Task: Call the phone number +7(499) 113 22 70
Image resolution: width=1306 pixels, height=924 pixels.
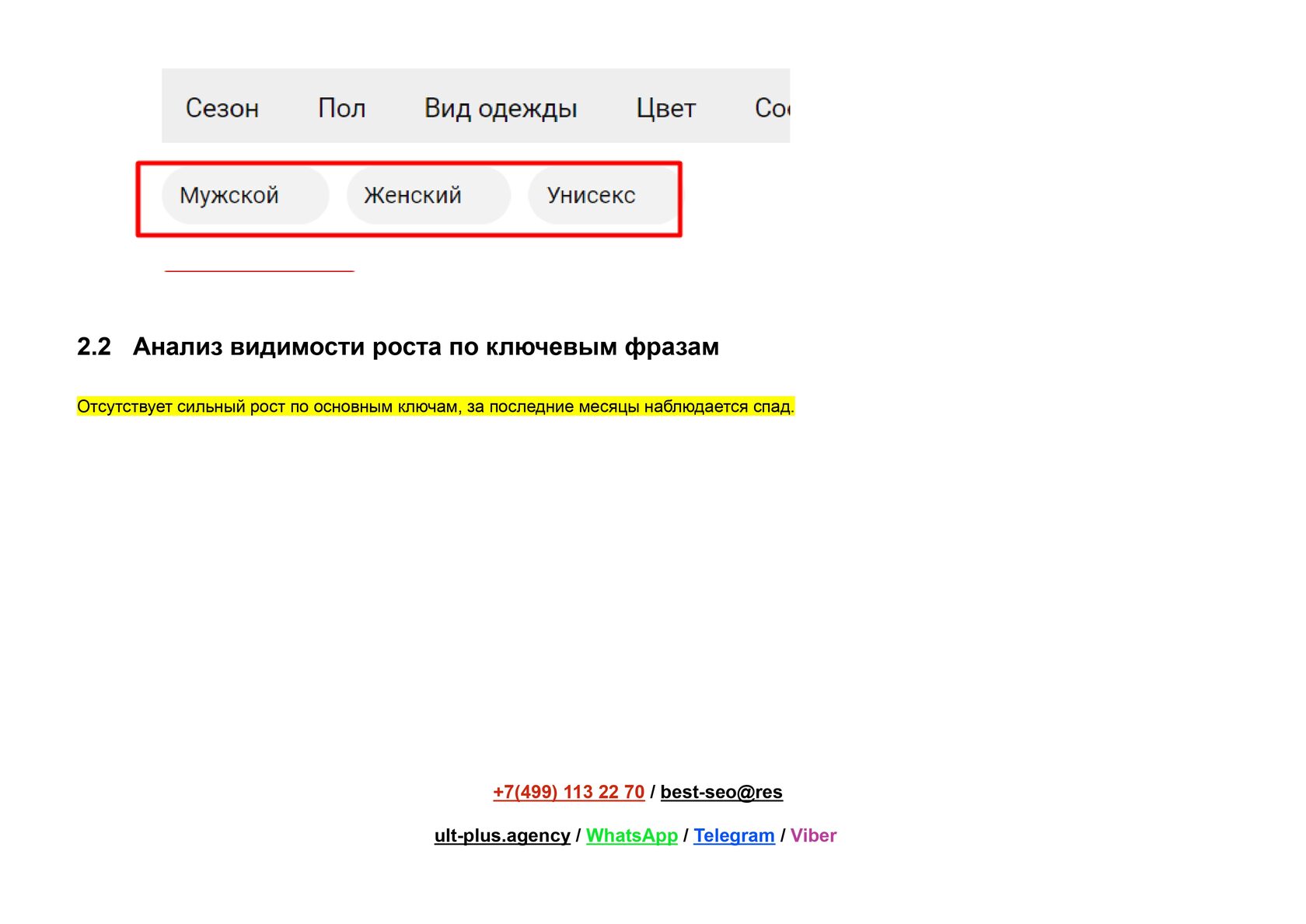Action: [x=569, y=792]
